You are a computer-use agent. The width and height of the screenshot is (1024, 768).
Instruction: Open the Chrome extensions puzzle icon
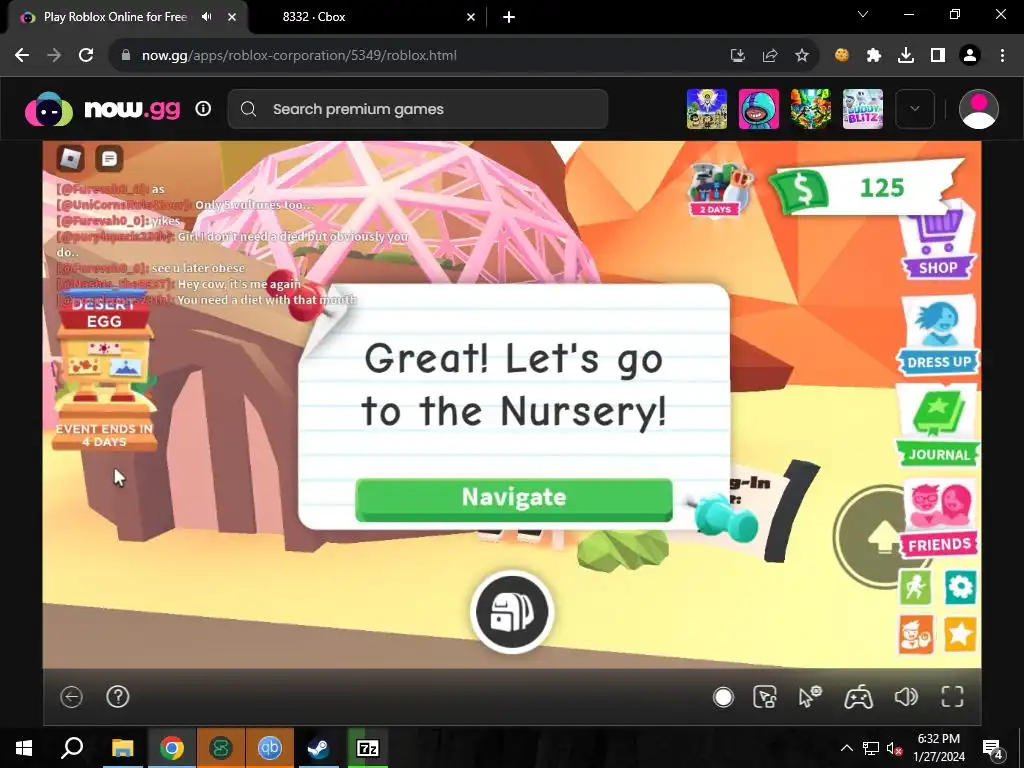click(874, 56)
